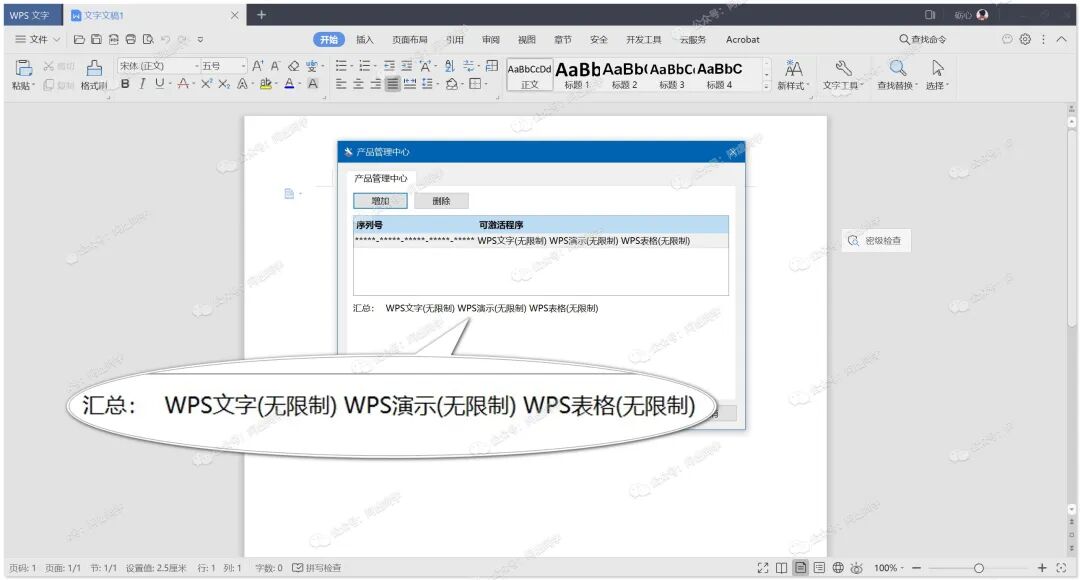Align text right
Screen dimensions: 1080x580
tap(375, 83)
